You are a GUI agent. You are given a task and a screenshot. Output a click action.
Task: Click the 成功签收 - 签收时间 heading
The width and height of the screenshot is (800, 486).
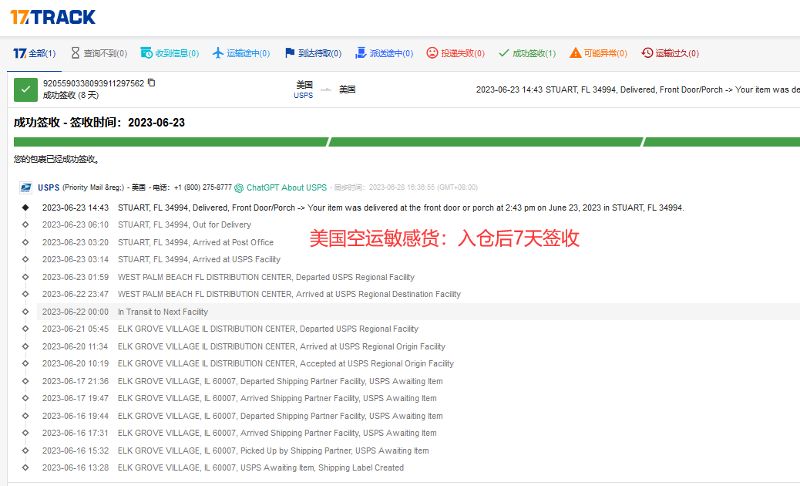[x=99, y=122]
